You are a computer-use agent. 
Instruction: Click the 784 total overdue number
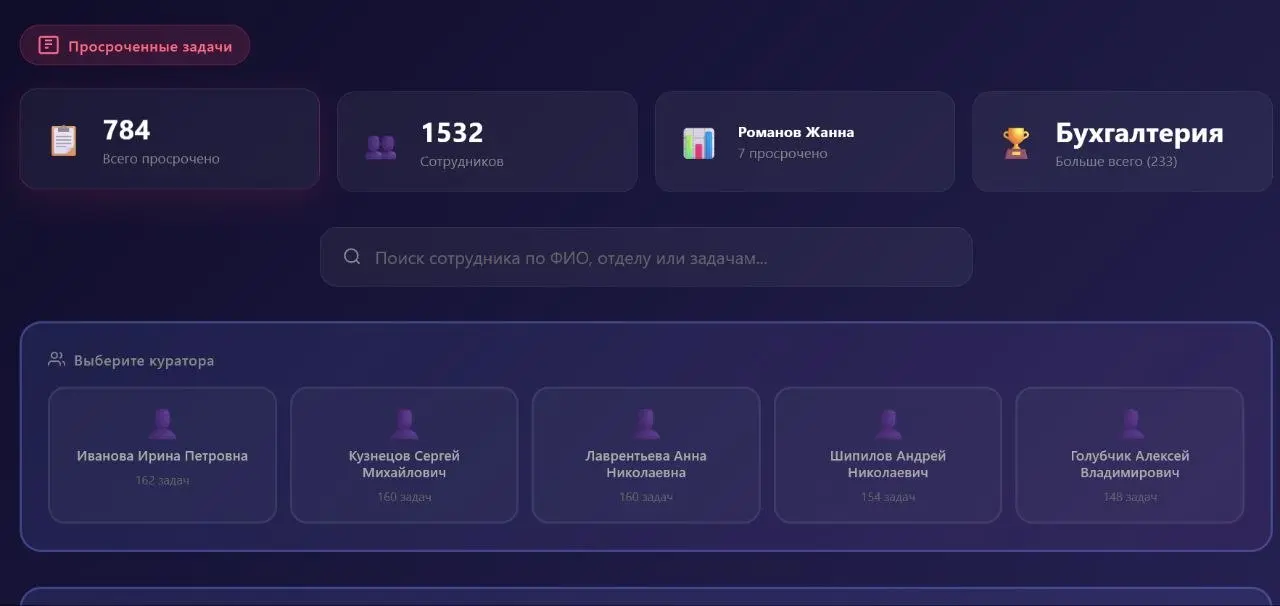[x=127, y=130]
